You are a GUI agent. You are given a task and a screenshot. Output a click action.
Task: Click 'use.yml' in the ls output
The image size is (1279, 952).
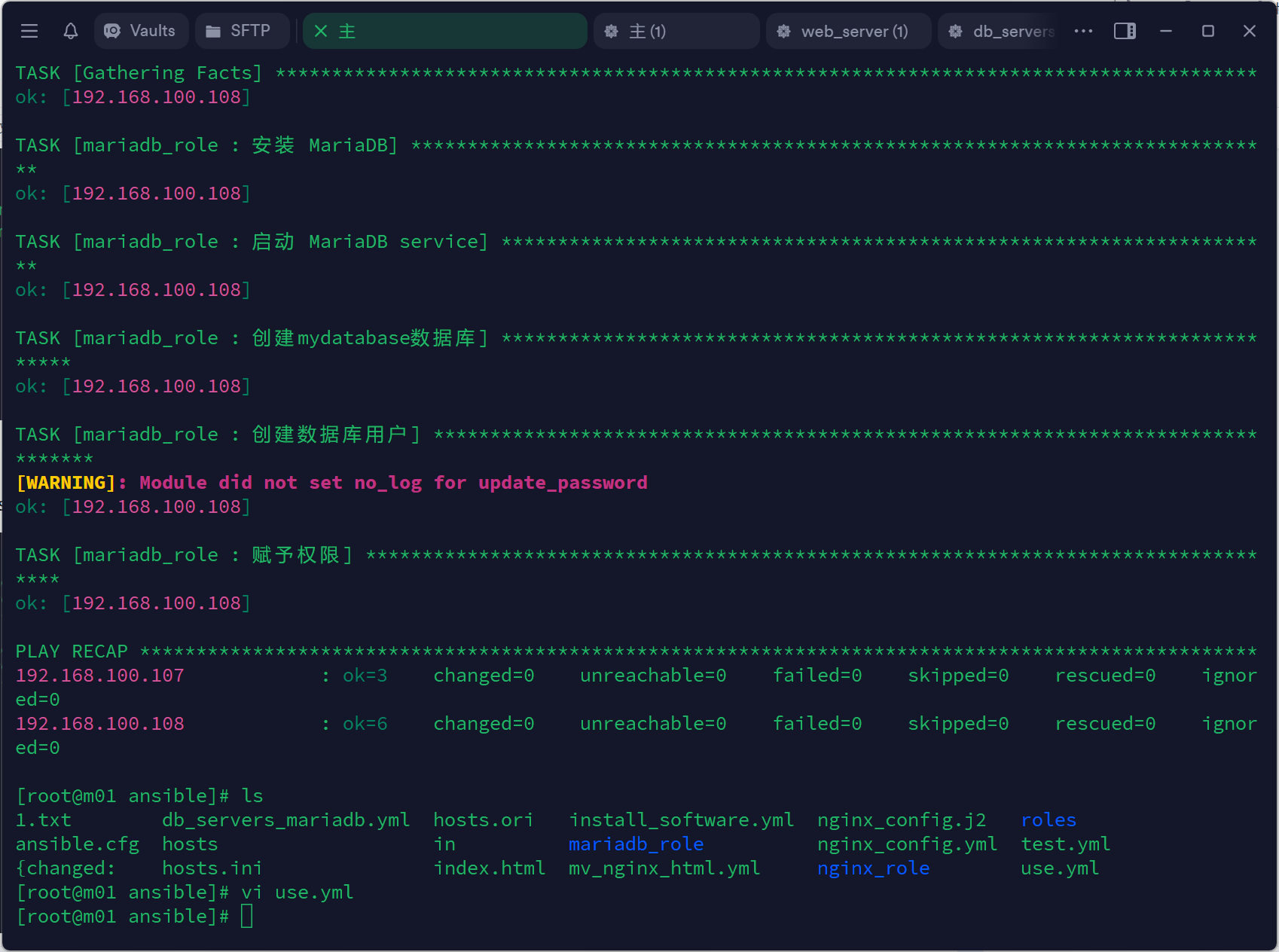click(1060, 868)
